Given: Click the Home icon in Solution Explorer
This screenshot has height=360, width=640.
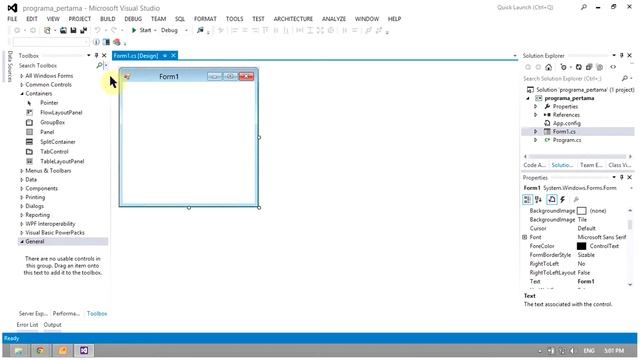Looking at the screenshot, I should 549,67.
